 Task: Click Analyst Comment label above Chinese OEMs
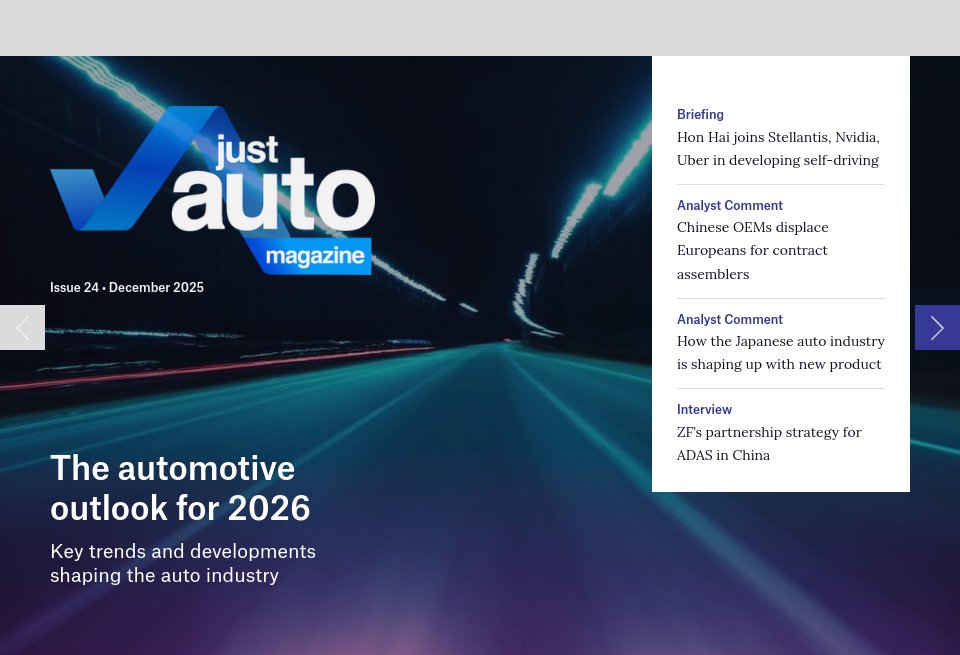click(x=729, y=206)
